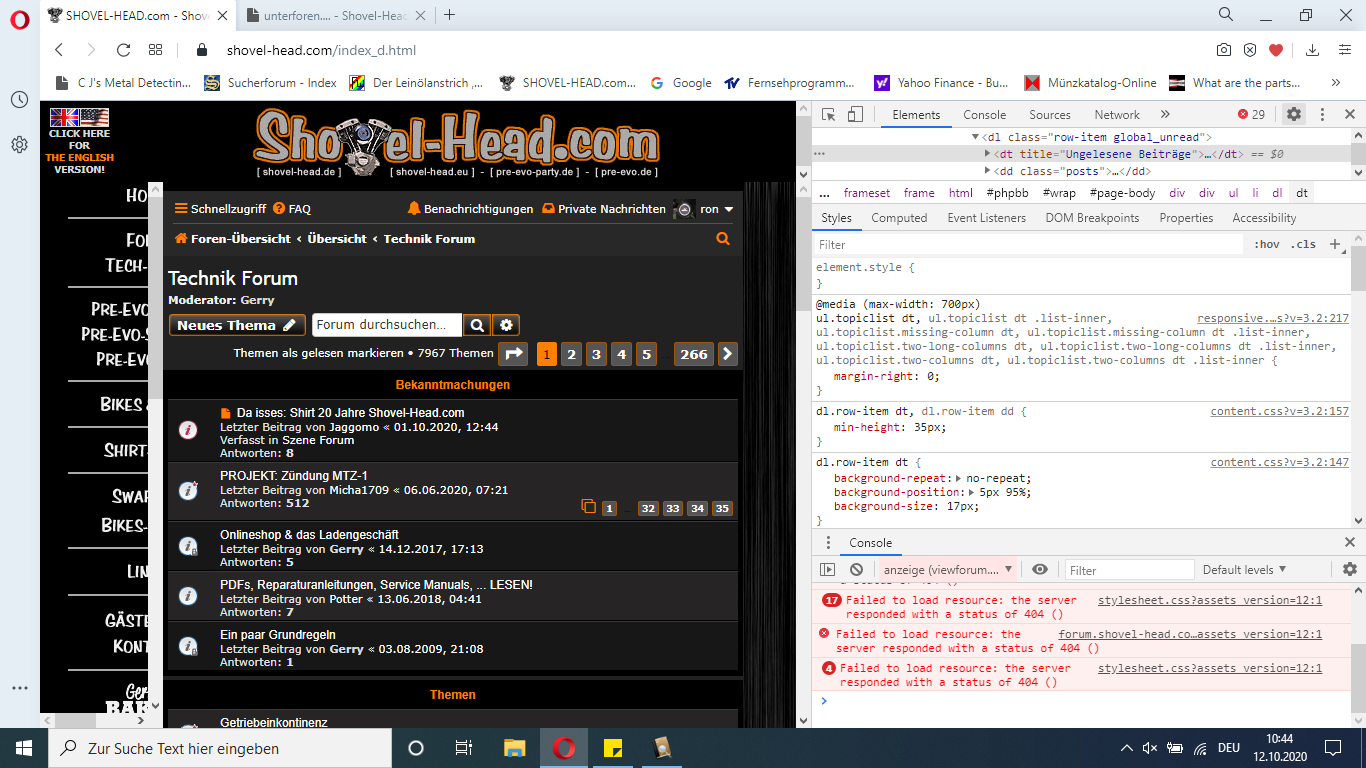This screenshot has width=1366, height=768.
Task: Bookmark page with the heart icon
Action: click(1276, 50)
